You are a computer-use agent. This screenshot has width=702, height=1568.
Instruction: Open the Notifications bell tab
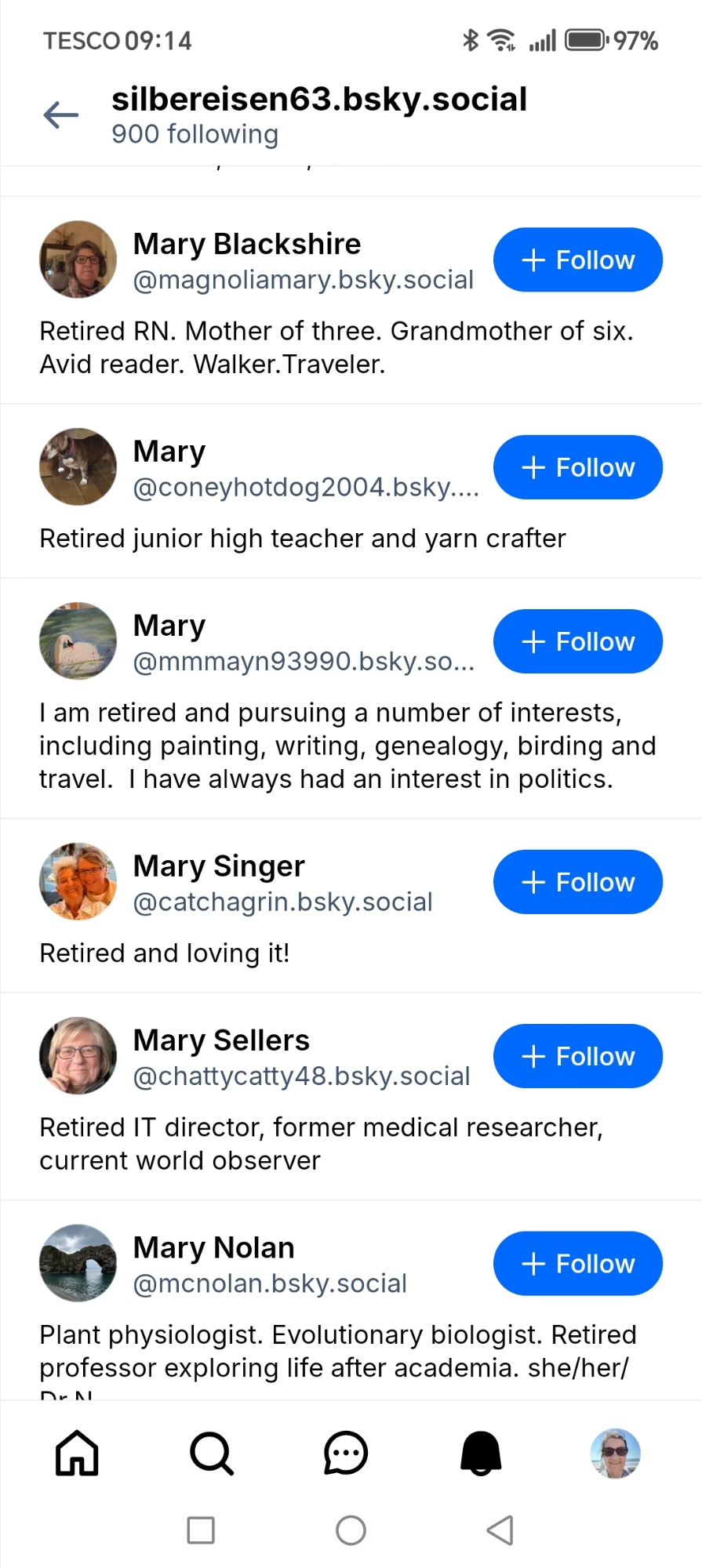coord(481,1453)
